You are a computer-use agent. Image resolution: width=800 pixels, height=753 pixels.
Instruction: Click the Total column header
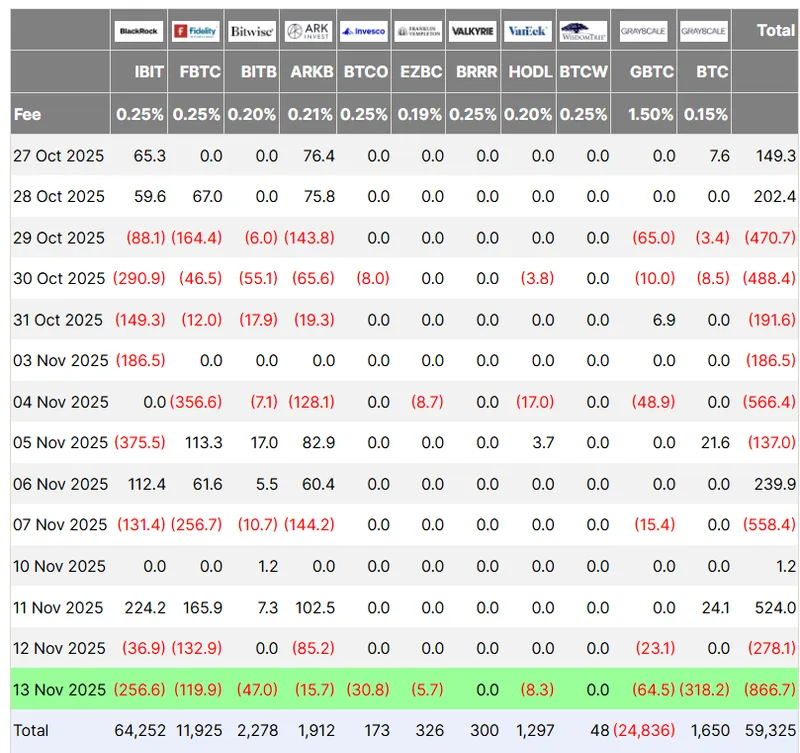point(775,31)
